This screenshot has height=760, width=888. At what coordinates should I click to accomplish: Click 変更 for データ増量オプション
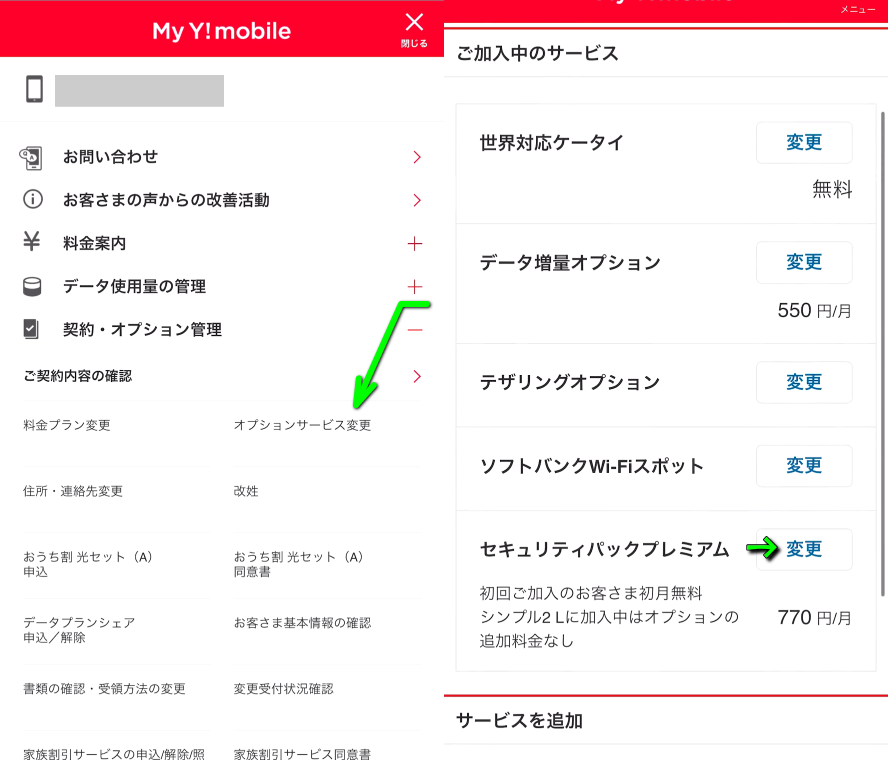[804, 262]
